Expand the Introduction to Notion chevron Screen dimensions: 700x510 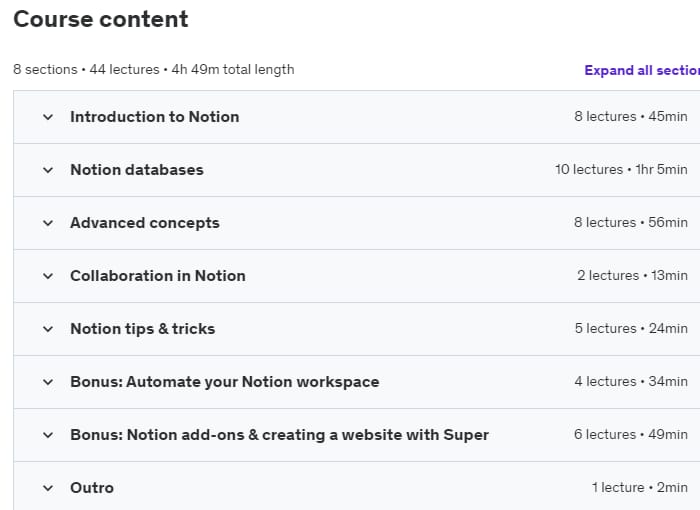tap(48, 117)
